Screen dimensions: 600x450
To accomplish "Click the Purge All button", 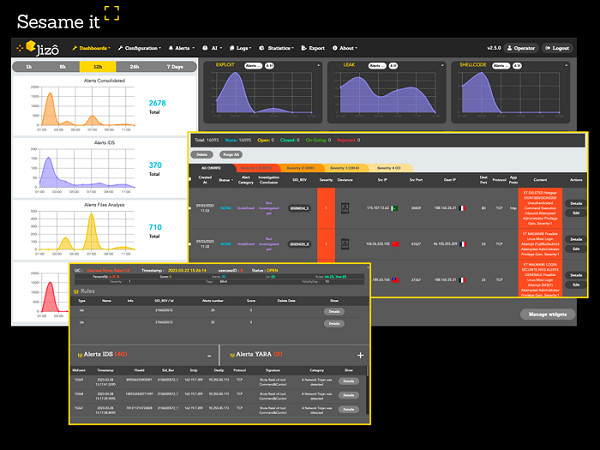I will (x=230, y=155).
